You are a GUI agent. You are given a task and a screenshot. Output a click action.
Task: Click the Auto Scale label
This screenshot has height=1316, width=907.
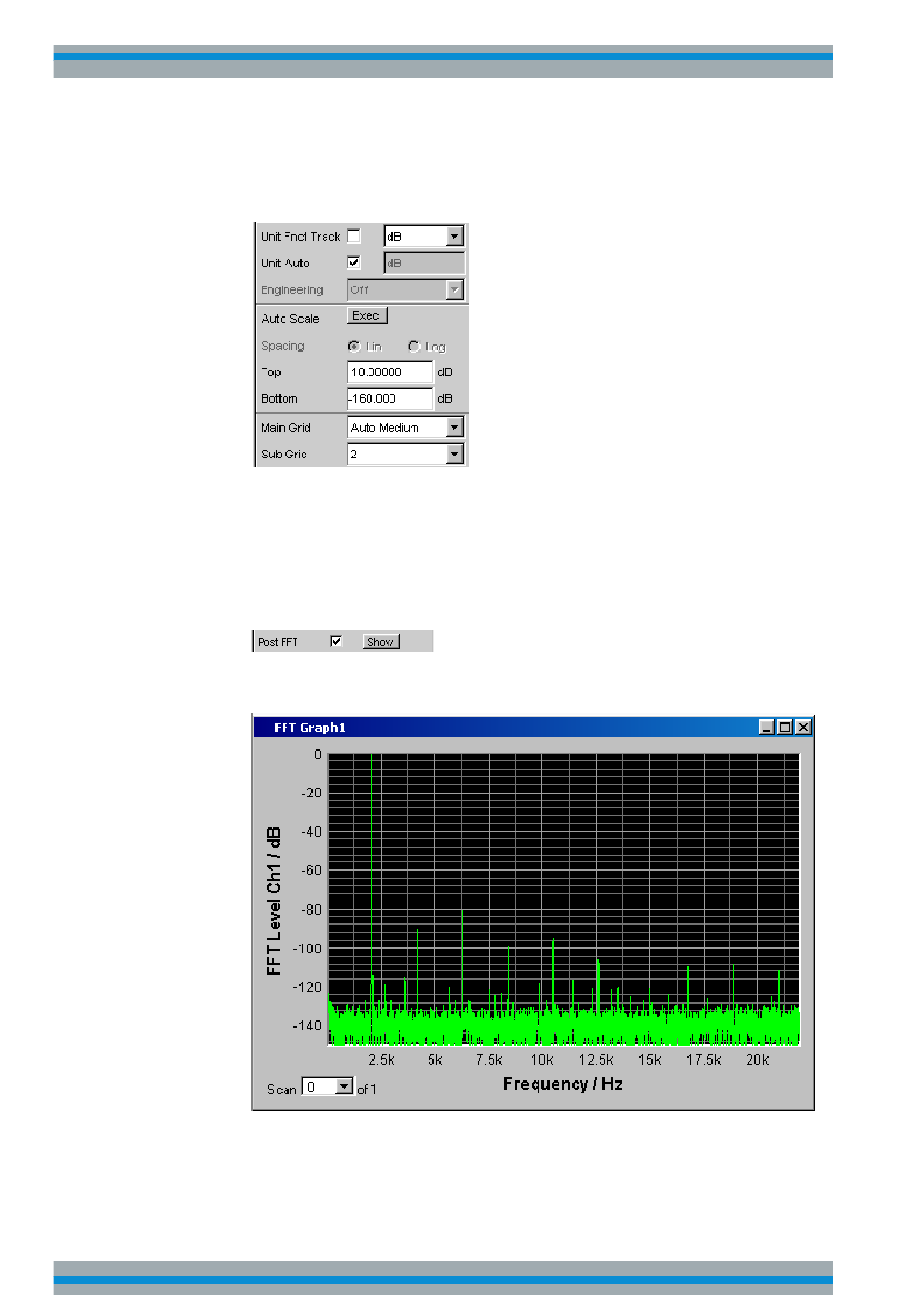click(x=290, y=319)
